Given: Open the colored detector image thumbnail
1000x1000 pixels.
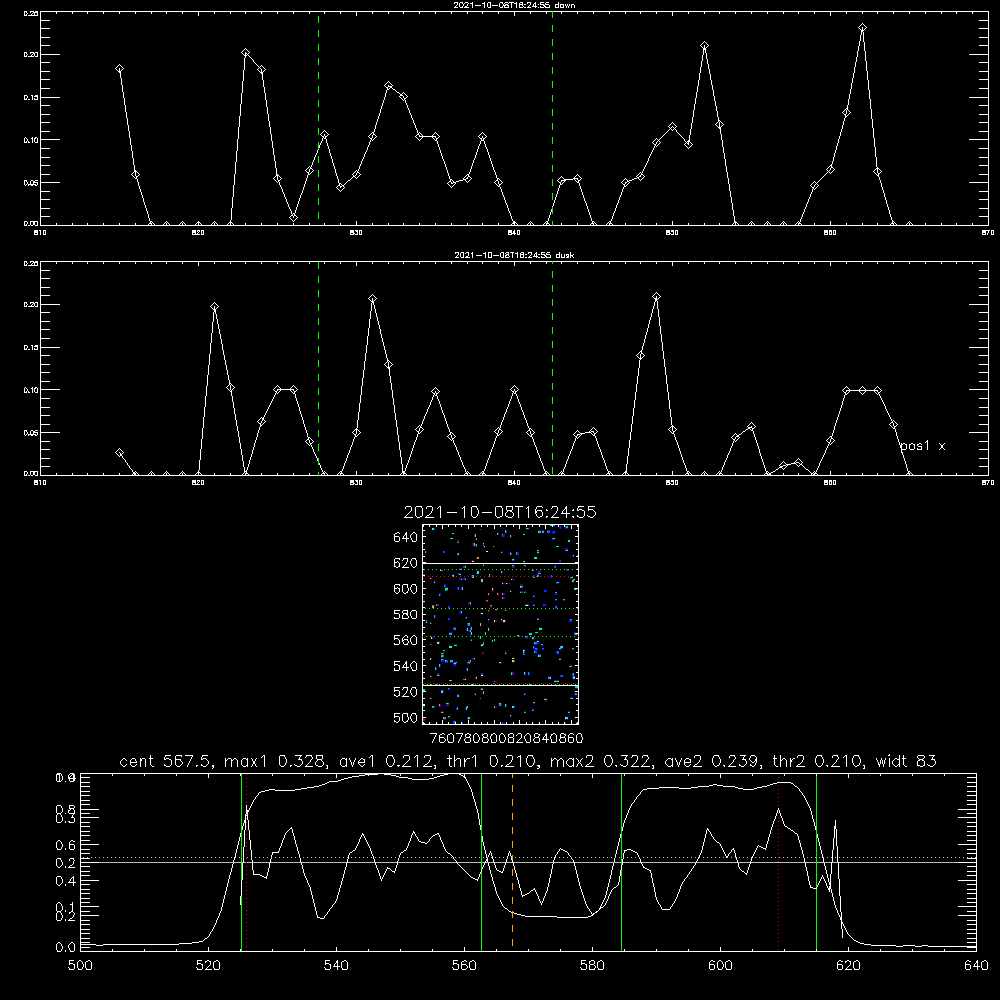Looking at the screenshot, I should 500,624.
